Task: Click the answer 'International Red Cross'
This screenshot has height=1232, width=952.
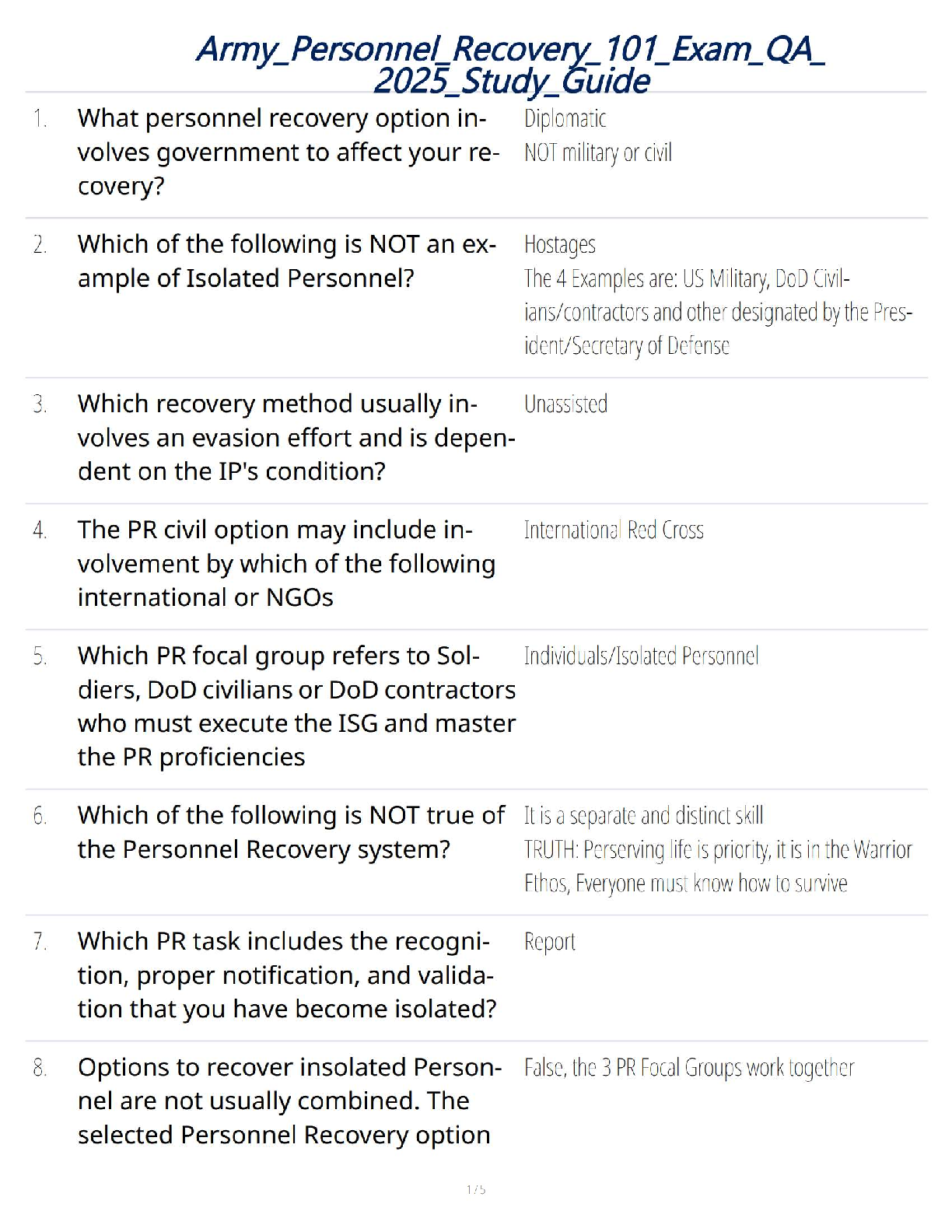Action: (613, 530)
